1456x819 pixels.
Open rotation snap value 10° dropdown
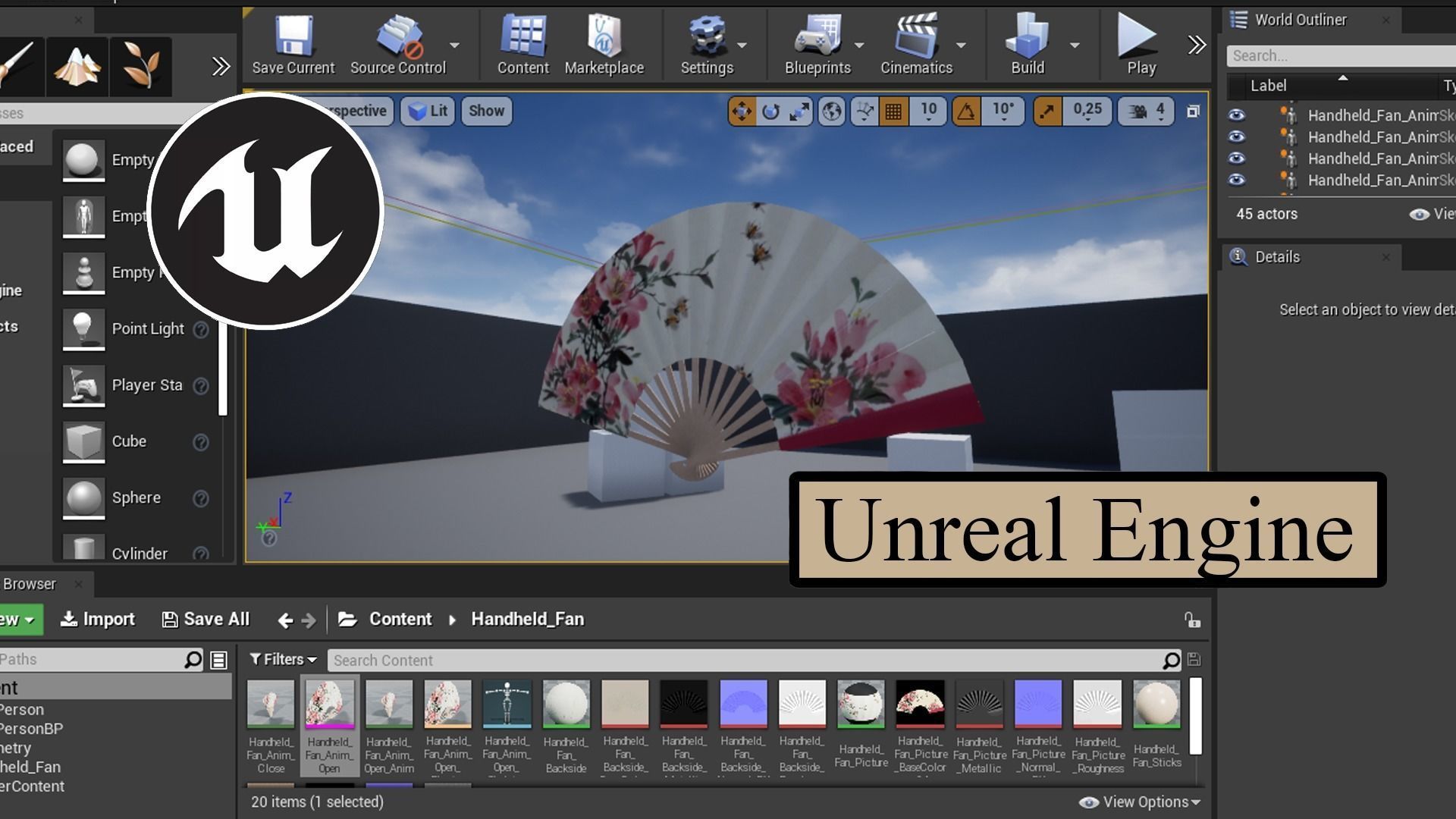1003,111
